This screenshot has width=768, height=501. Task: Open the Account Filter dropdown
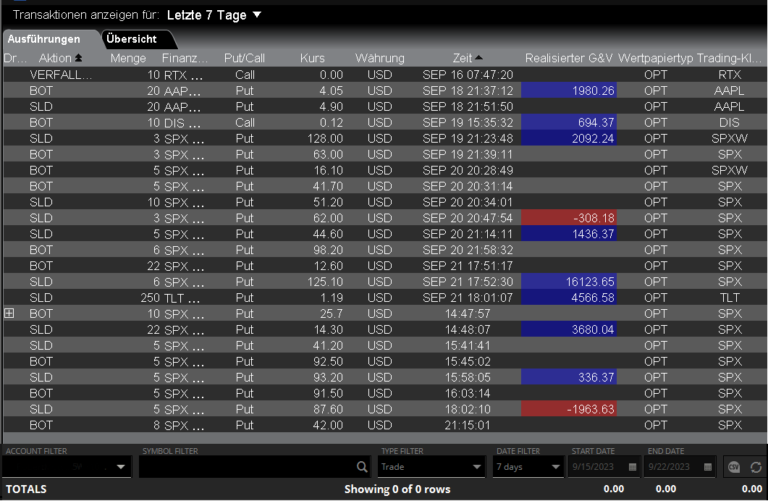point(121,466)
